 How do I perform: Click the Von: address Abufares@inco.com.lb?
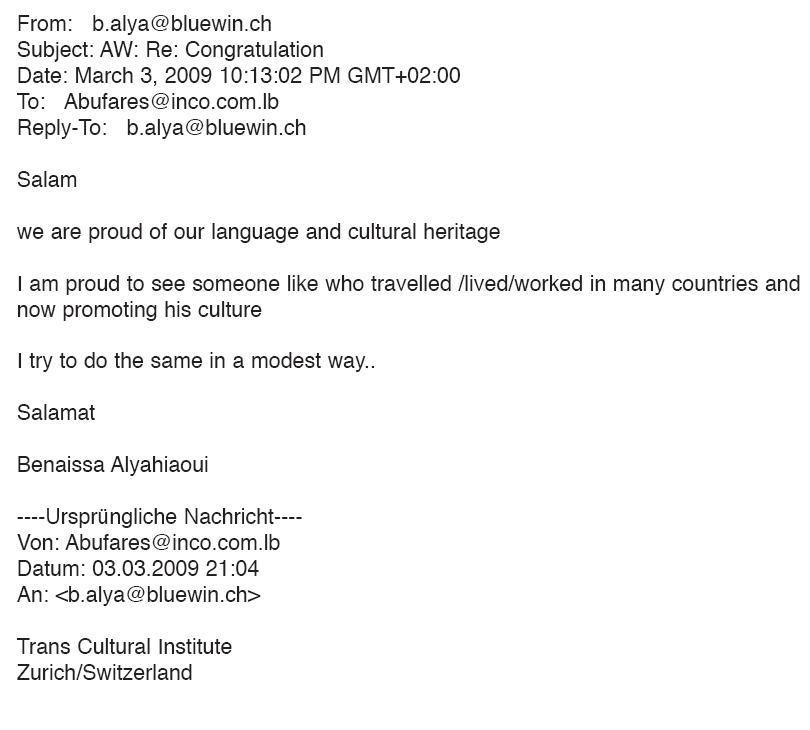(173, 543)
